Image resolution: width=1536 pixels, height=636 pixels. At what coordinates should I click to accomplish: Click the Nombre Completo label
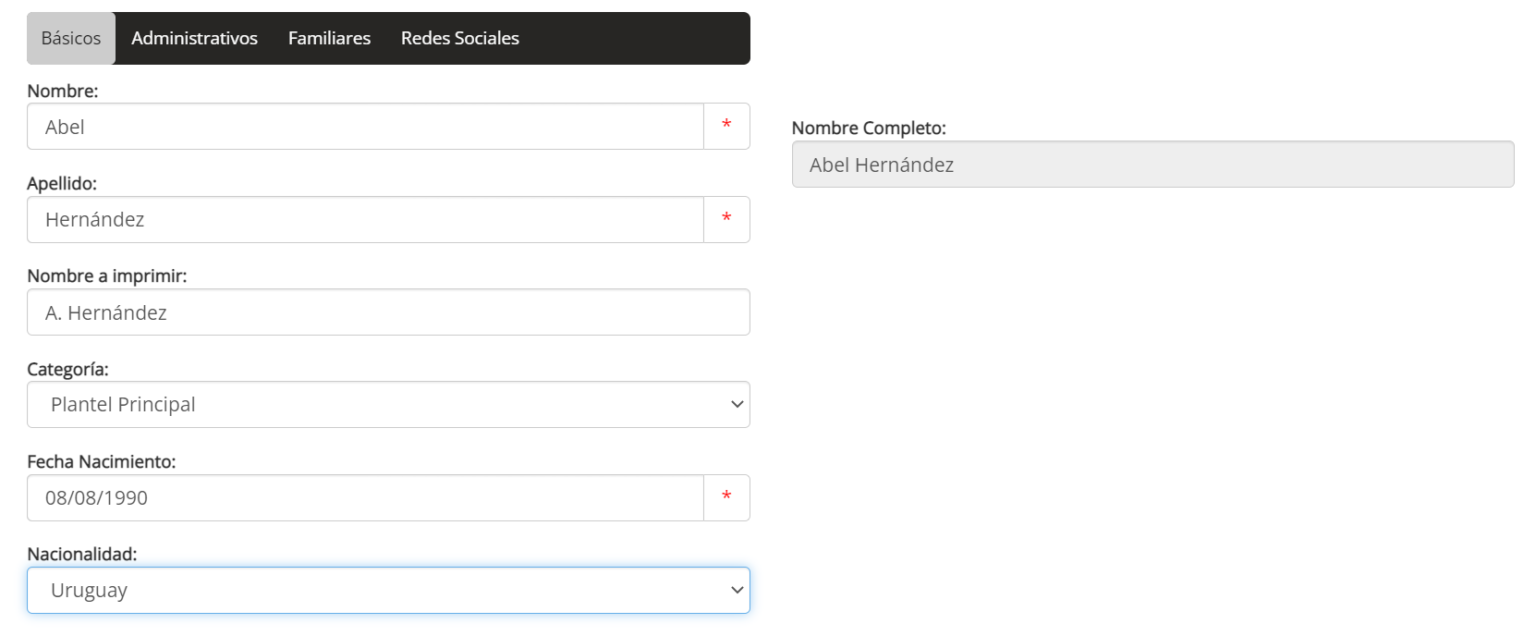869,128
